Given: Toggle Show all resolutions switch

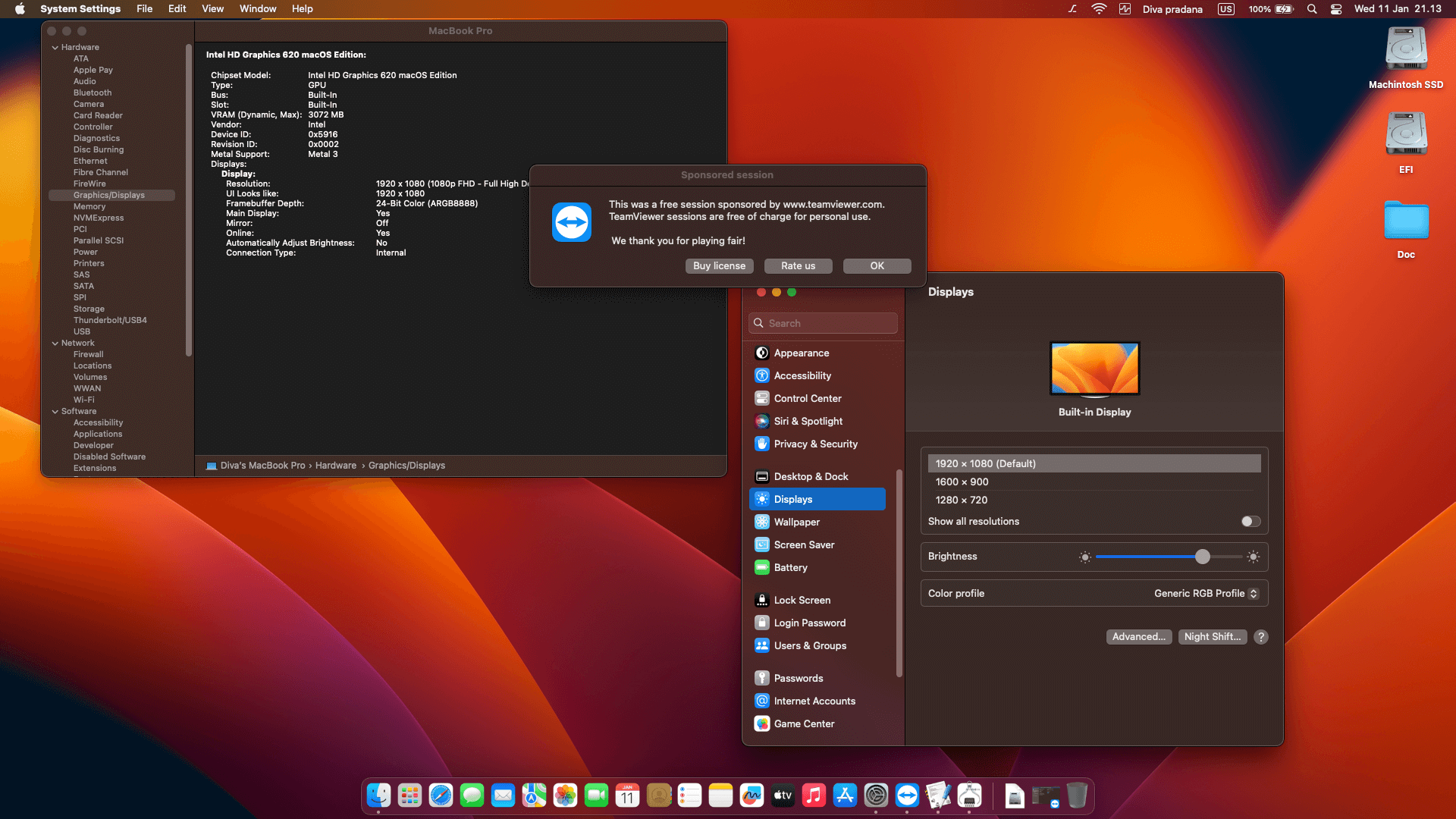Looking at the screenshot, I should [1250, 521].
